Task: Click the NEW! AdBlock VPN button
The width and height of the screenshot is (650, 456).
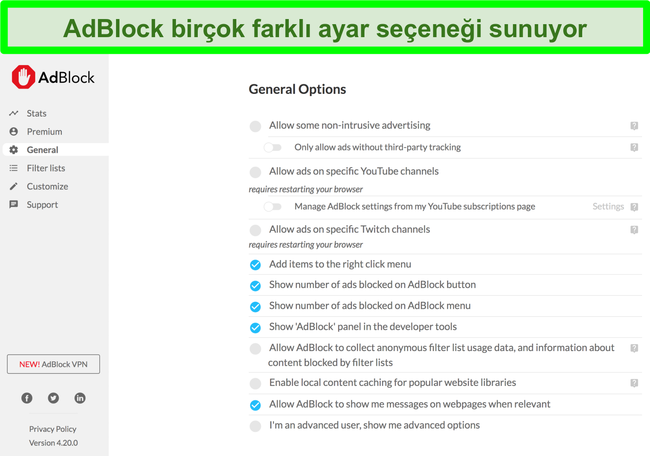Action: coord(53,364)
